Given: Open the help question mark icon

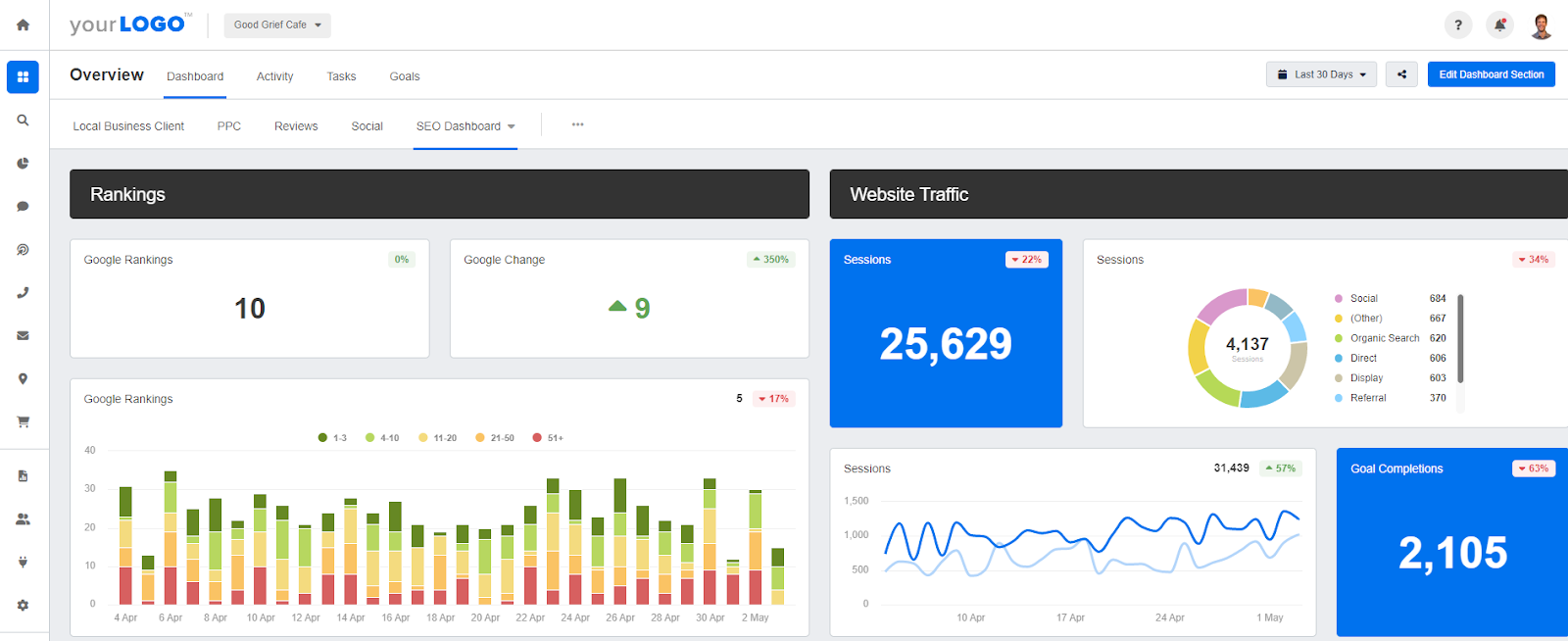Looking at the screenshot, I should point(1458,25).
